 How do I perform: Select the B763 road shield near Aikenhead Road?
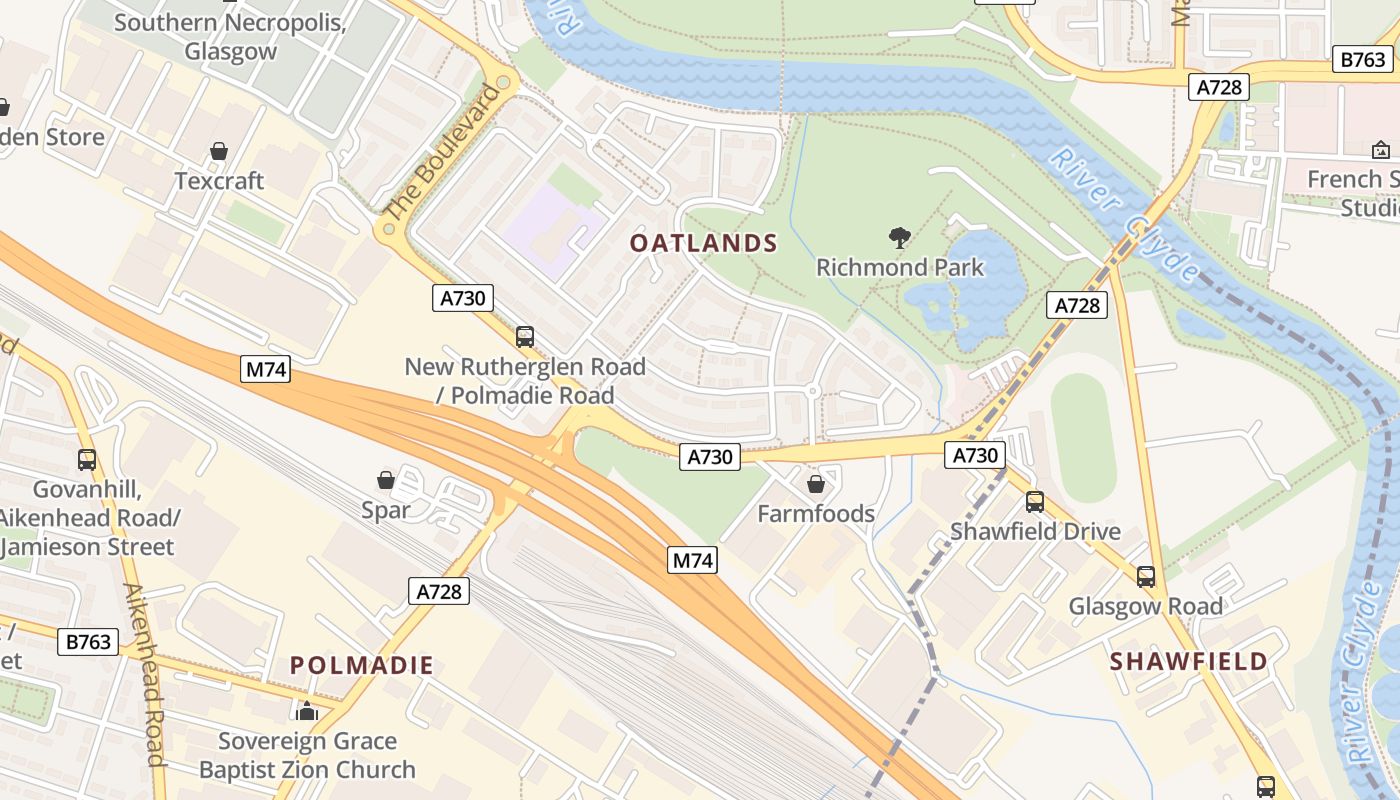[88, 642]
